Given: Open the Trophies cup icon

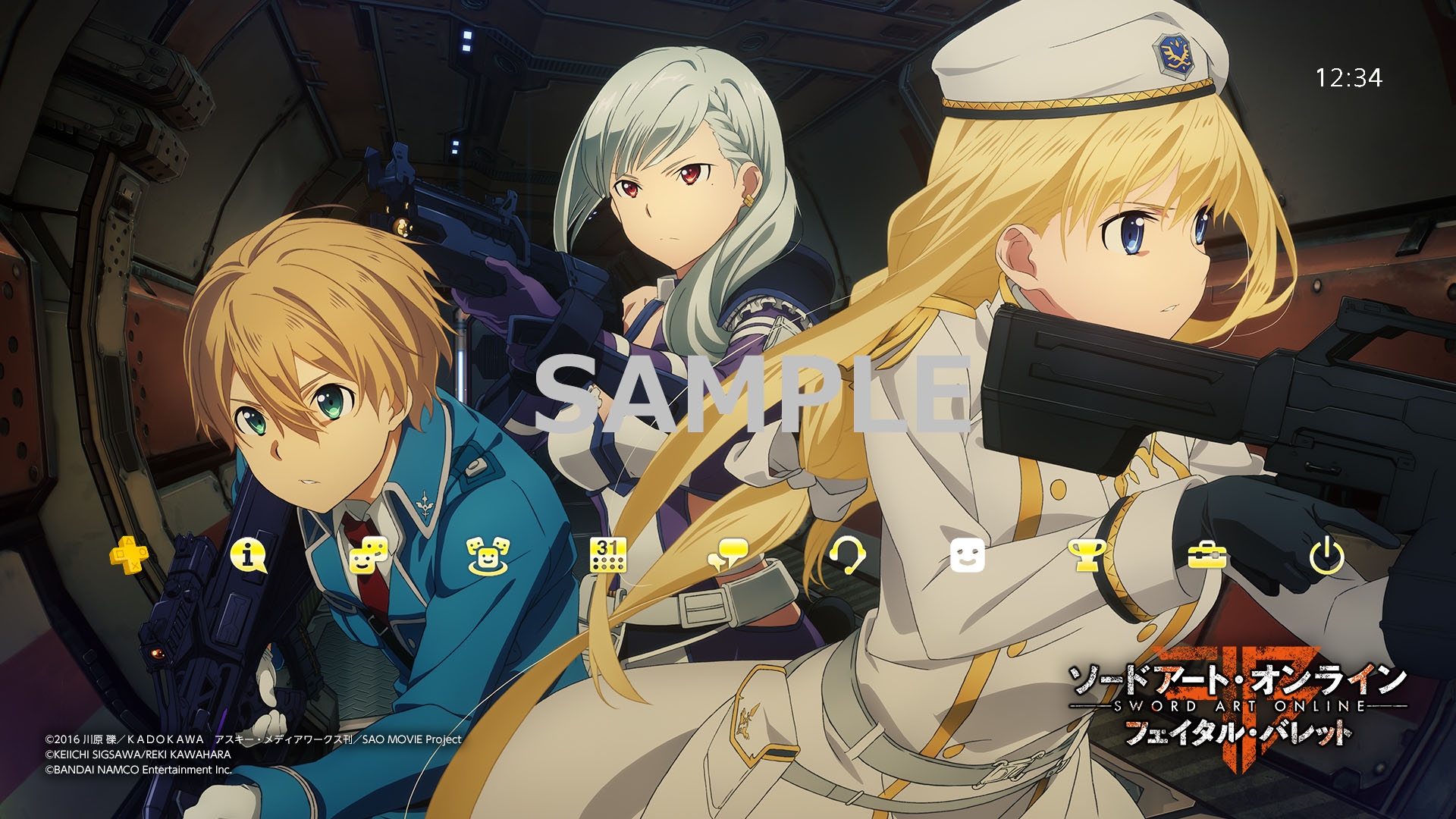Looking at the screenshot, I should pyautogui.click(x=1086, y=556).
